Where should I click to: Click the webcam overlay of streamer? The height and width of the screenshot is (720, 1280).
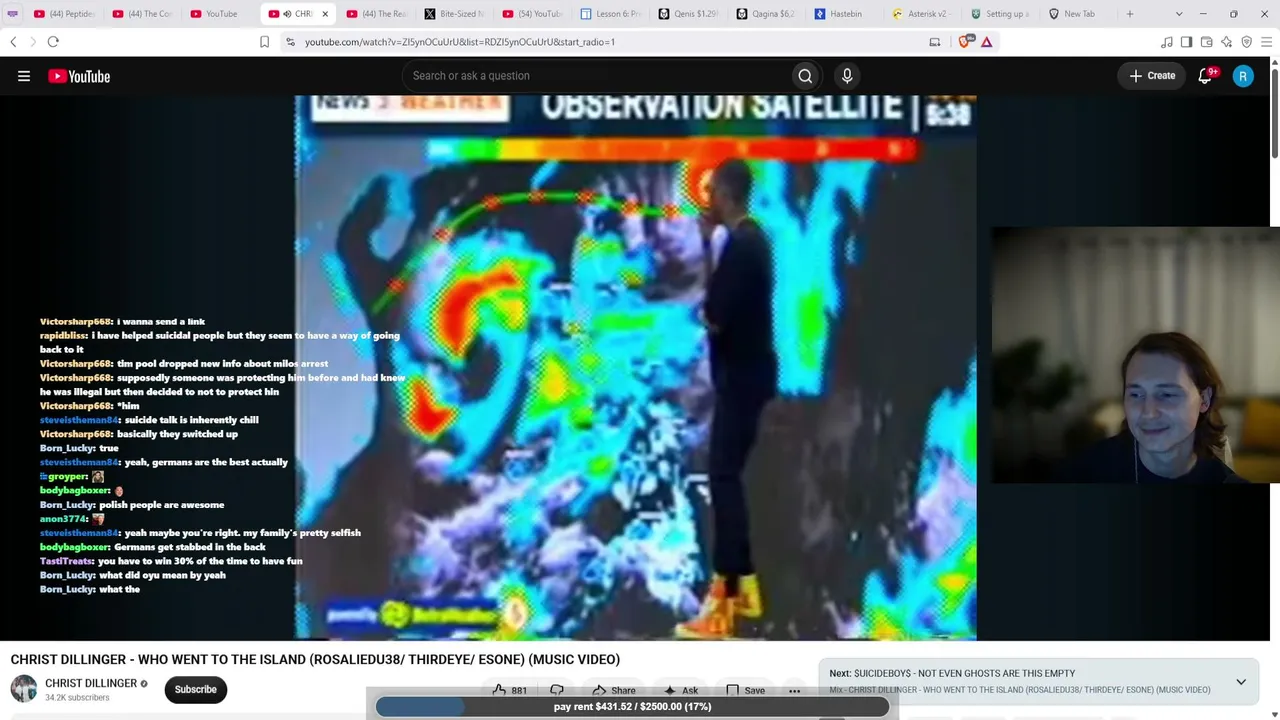click(x=1135, y=355)
